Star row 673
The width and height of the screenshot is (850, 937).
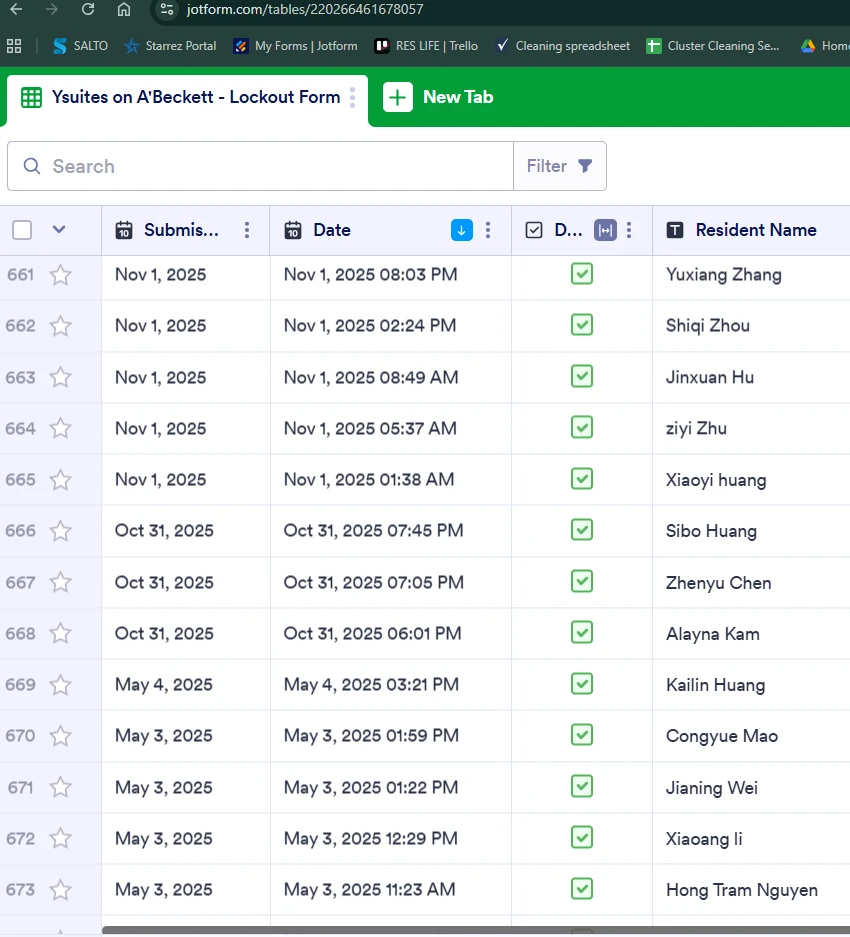point(60,890)
